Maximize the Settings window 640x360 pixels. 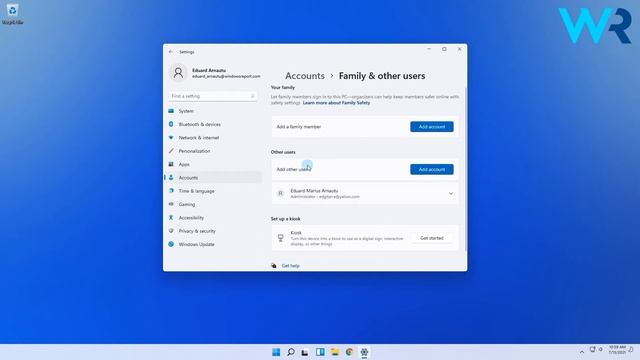pos(444,49)
